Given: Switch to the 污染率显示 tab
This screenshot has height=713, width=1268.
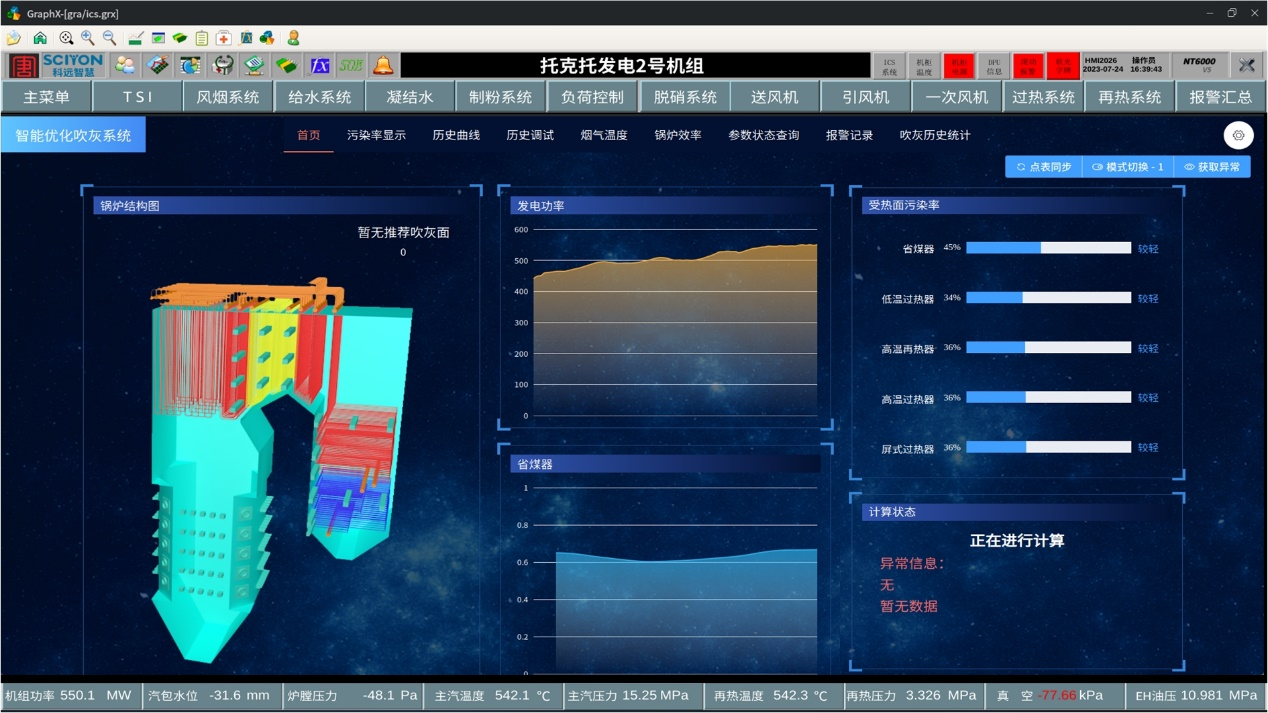Looking at the screenshot, I should click(x=376, y=135).
